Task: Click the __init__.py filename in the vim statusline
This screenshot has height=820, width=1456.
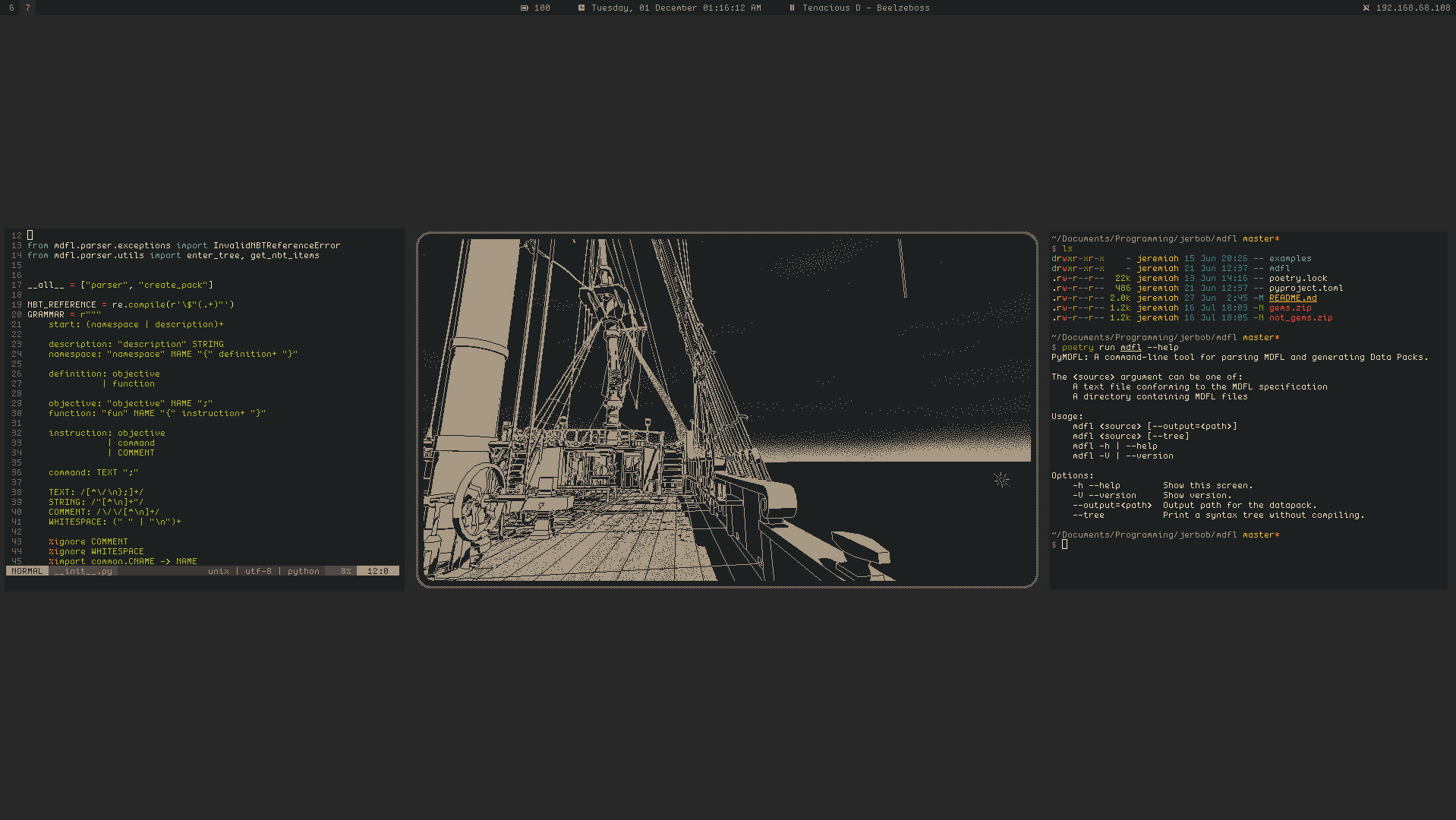Action: (x=84, y=571)
